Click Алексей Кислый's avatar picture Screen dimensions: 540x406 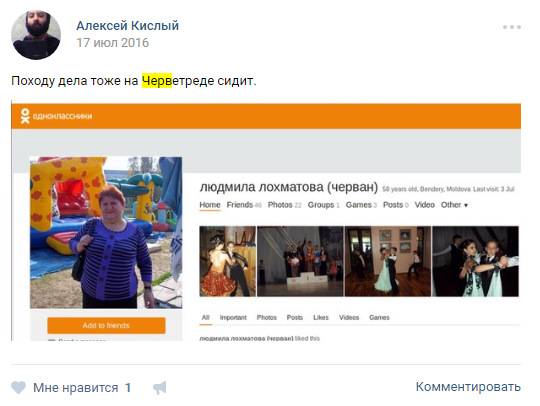(x=36, y=35)
